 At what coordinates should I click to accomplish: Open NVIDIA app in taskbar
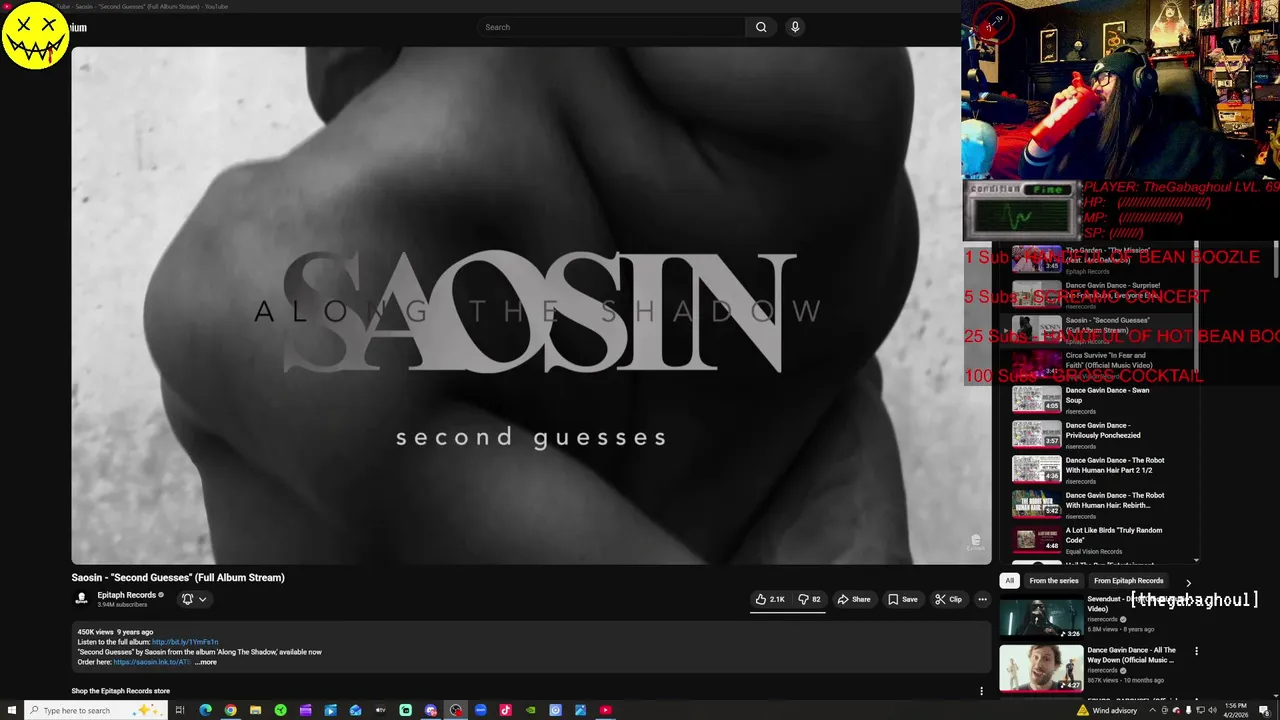530,710
